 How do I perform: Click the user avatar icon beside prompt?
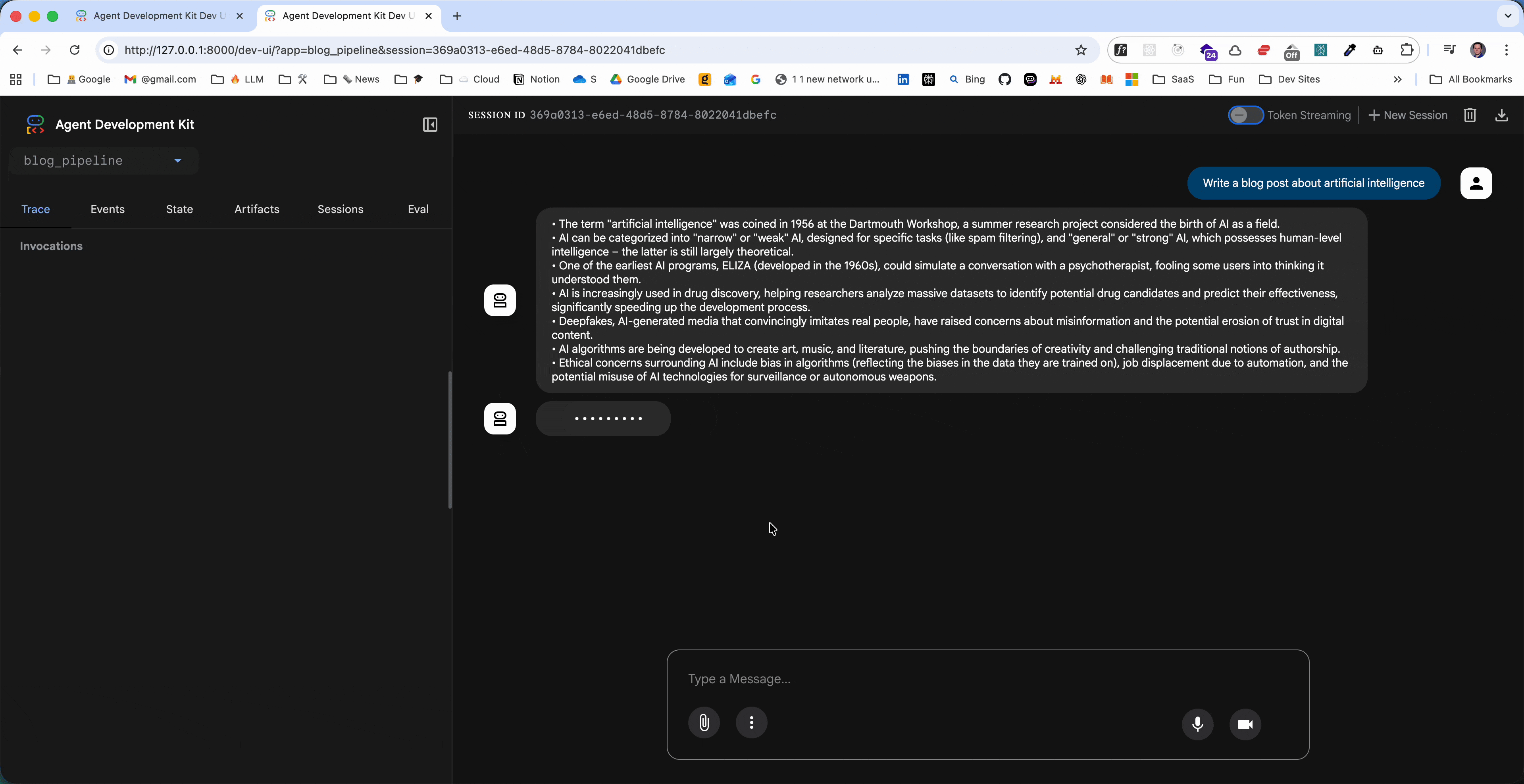click(x=1476, y=183)
